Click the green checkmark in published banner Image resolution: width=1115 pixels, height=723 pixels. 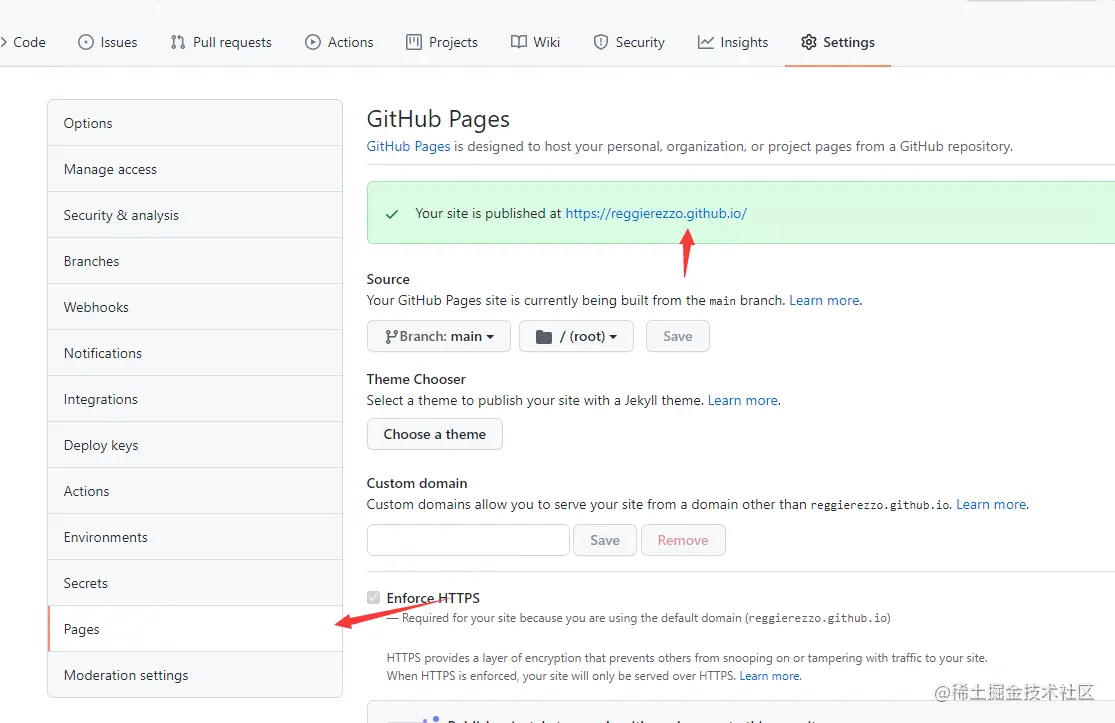coord(392,213)
